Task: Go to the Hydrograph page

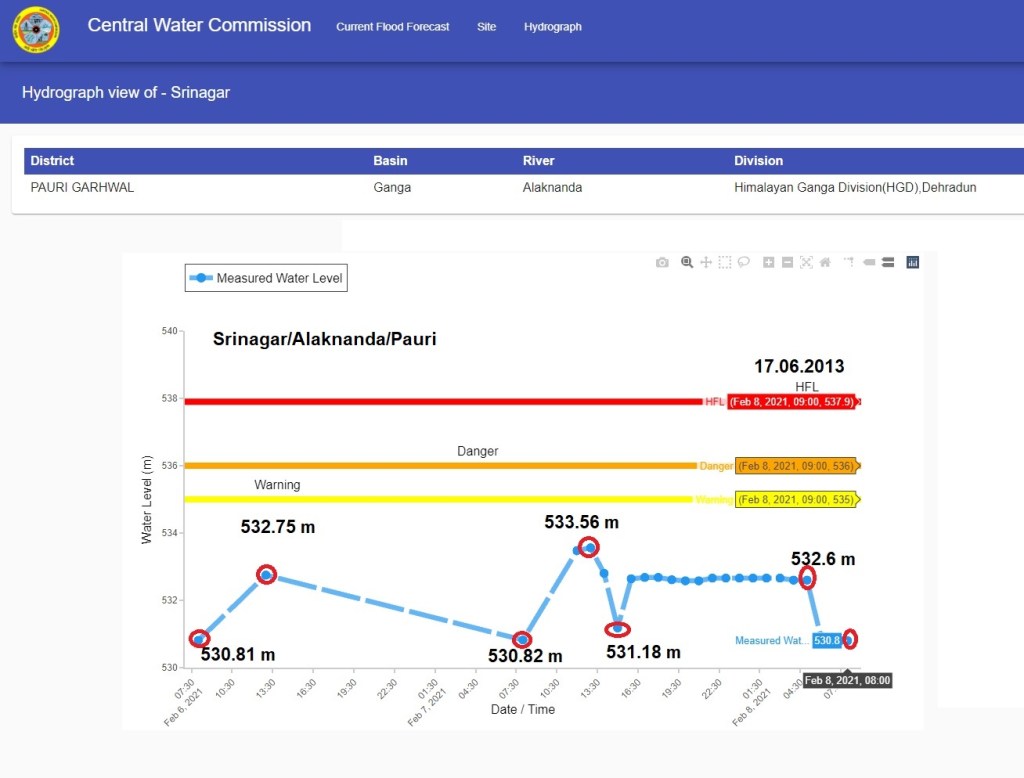Action: 552,27
